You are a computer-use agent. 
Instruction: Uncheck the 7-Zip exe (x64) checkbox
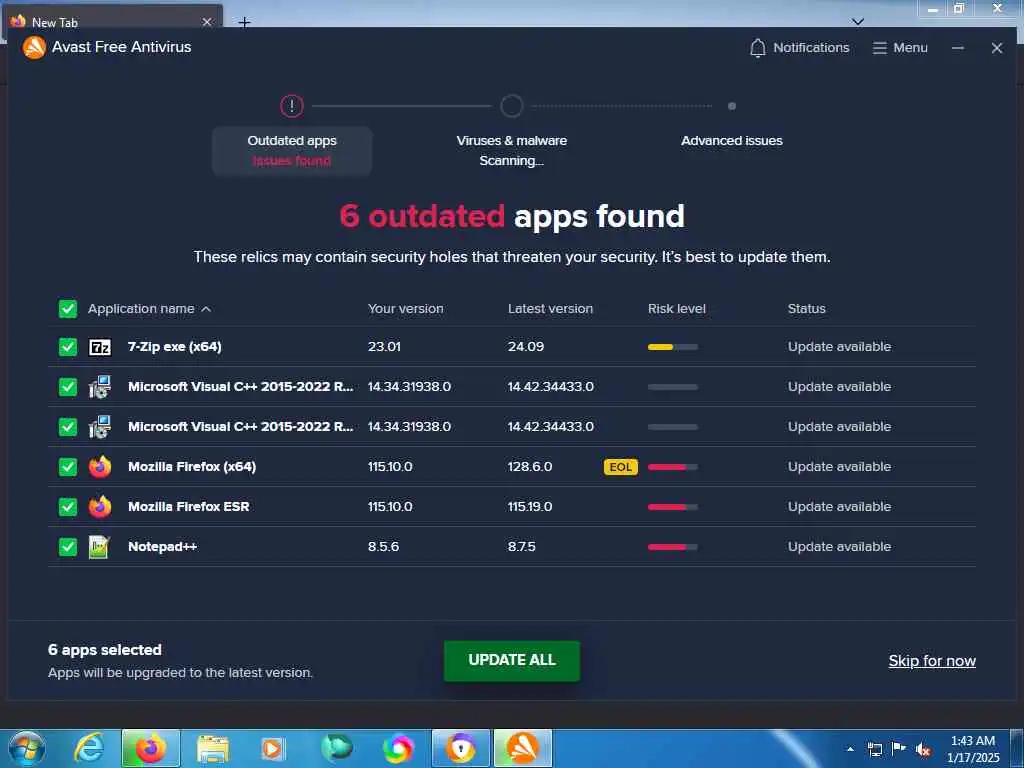click(68, 347)
